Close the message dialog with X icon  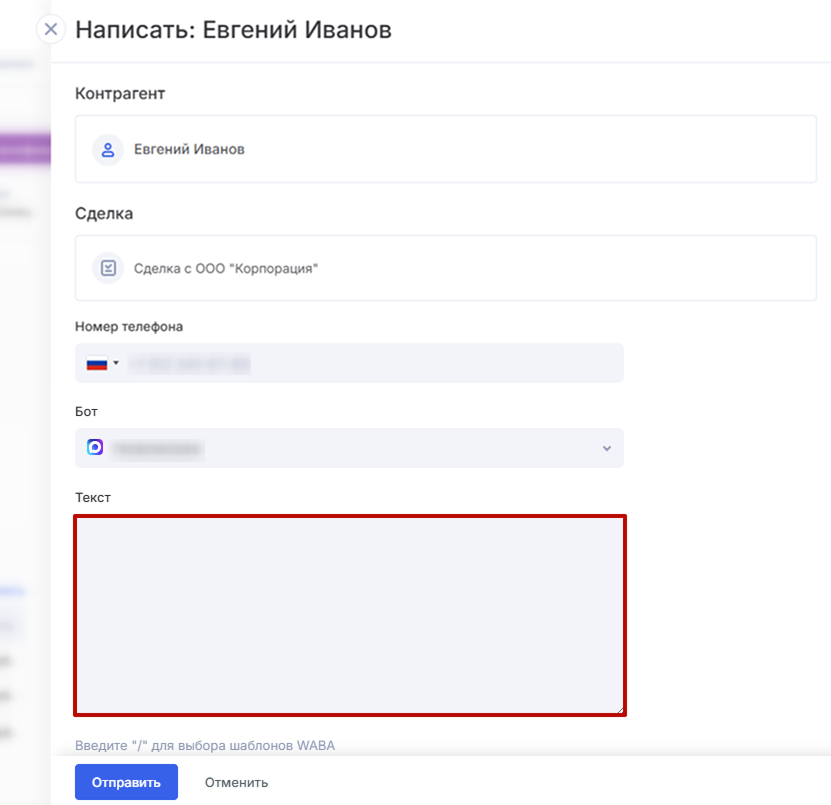click(51, 29)
